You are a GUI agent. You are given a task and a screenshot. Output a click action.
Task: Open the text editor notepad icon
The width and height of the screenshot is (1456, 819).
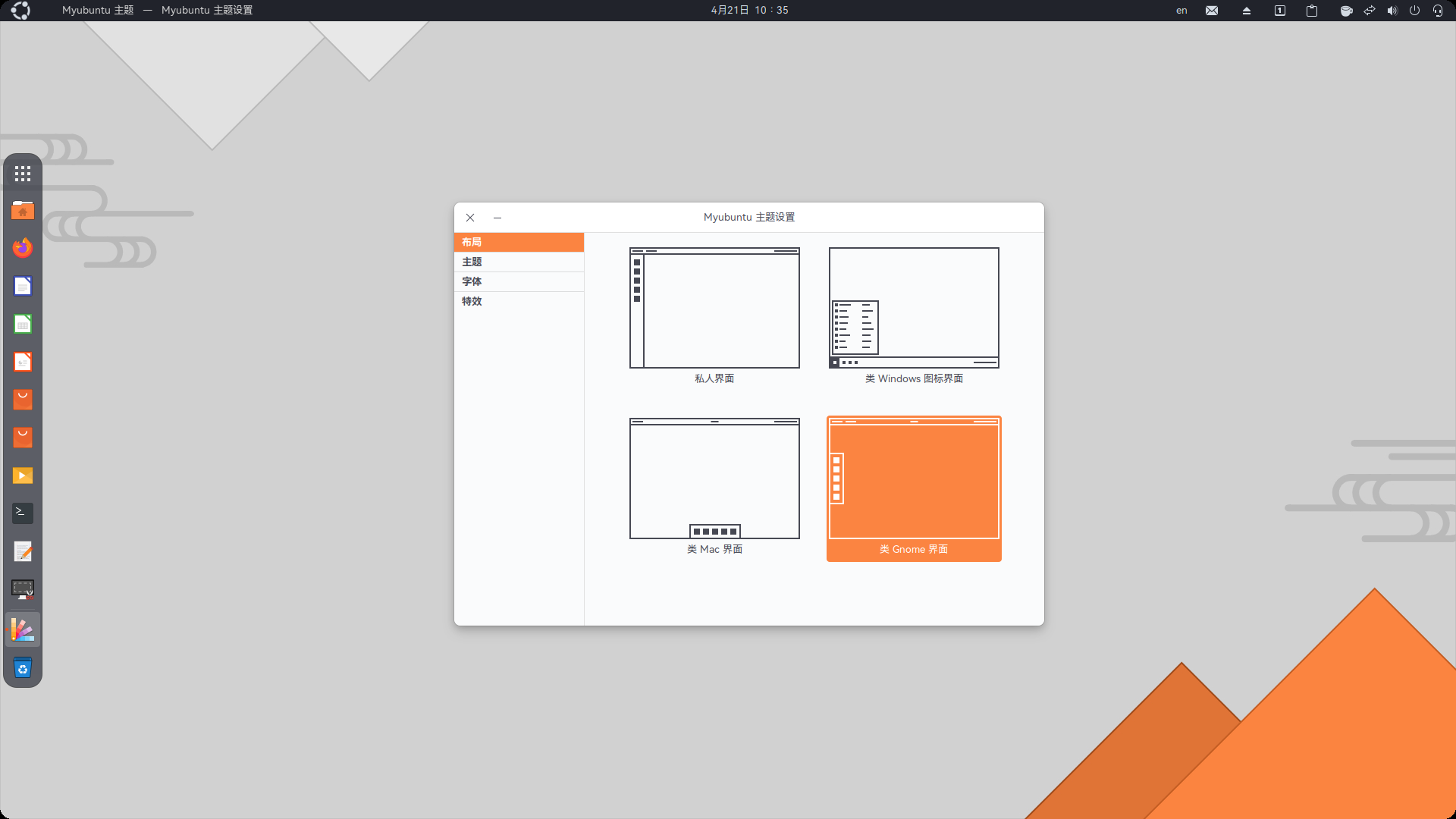23,551
